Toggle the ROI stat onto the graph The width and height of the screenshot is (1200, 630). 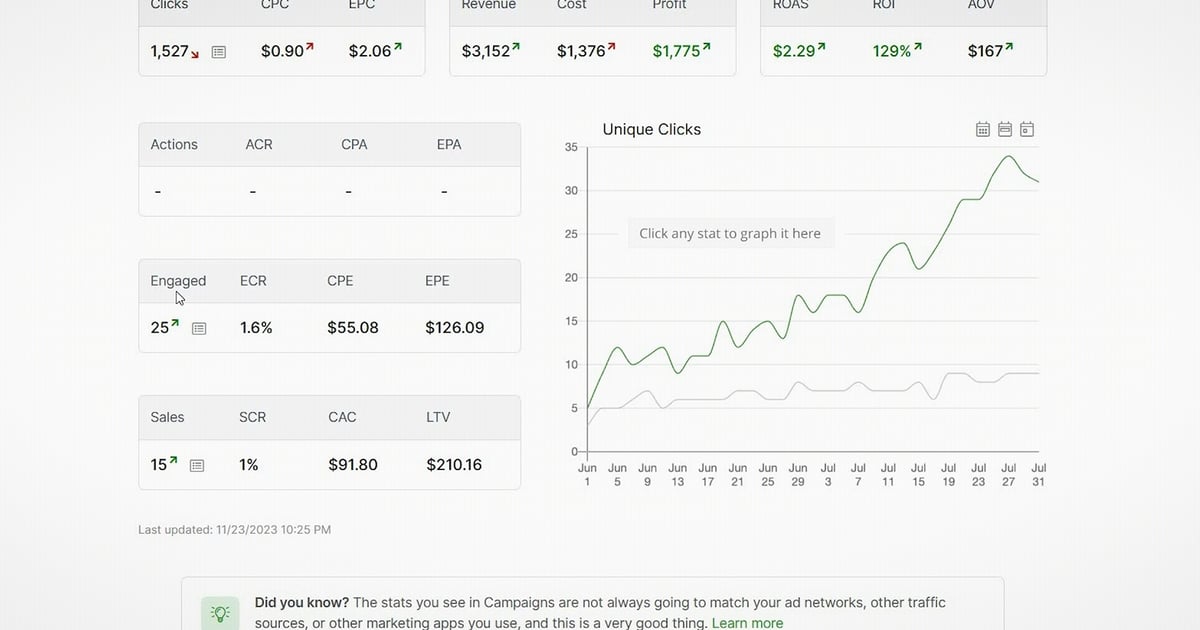tap(891, 50)
